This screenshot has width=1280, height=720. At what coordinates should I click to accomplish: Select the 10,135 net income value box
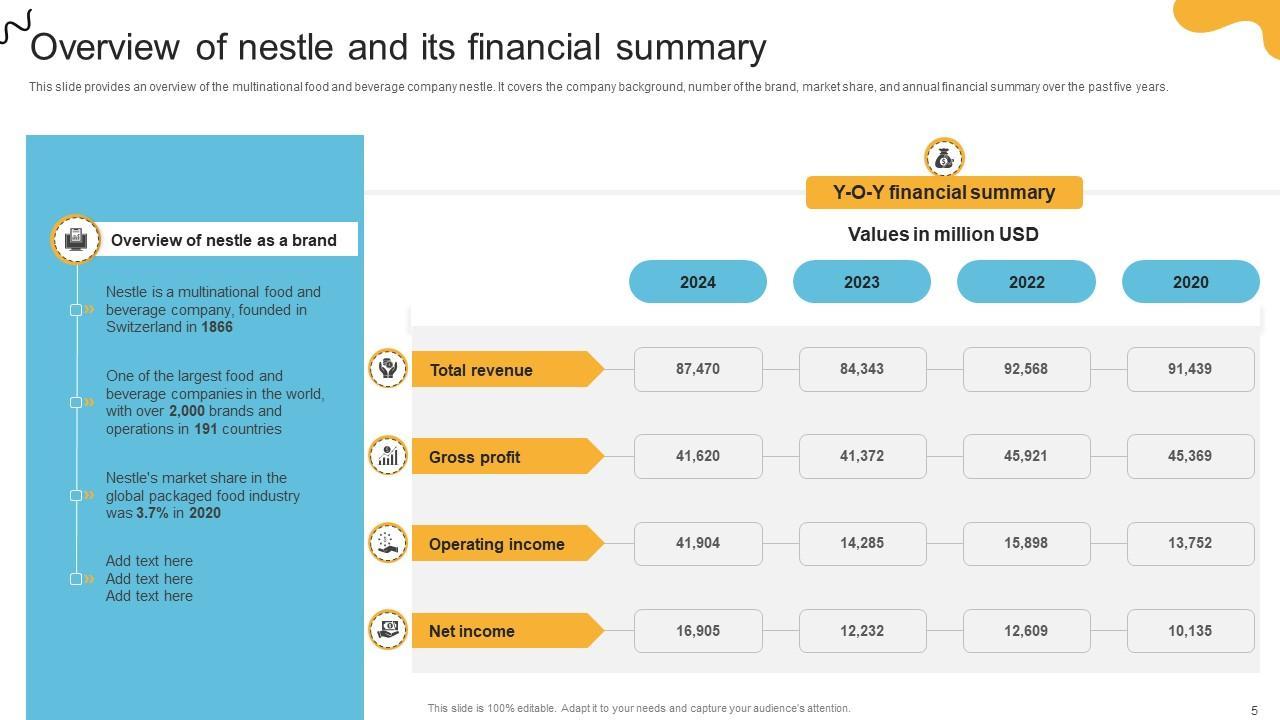point(1190,630)
